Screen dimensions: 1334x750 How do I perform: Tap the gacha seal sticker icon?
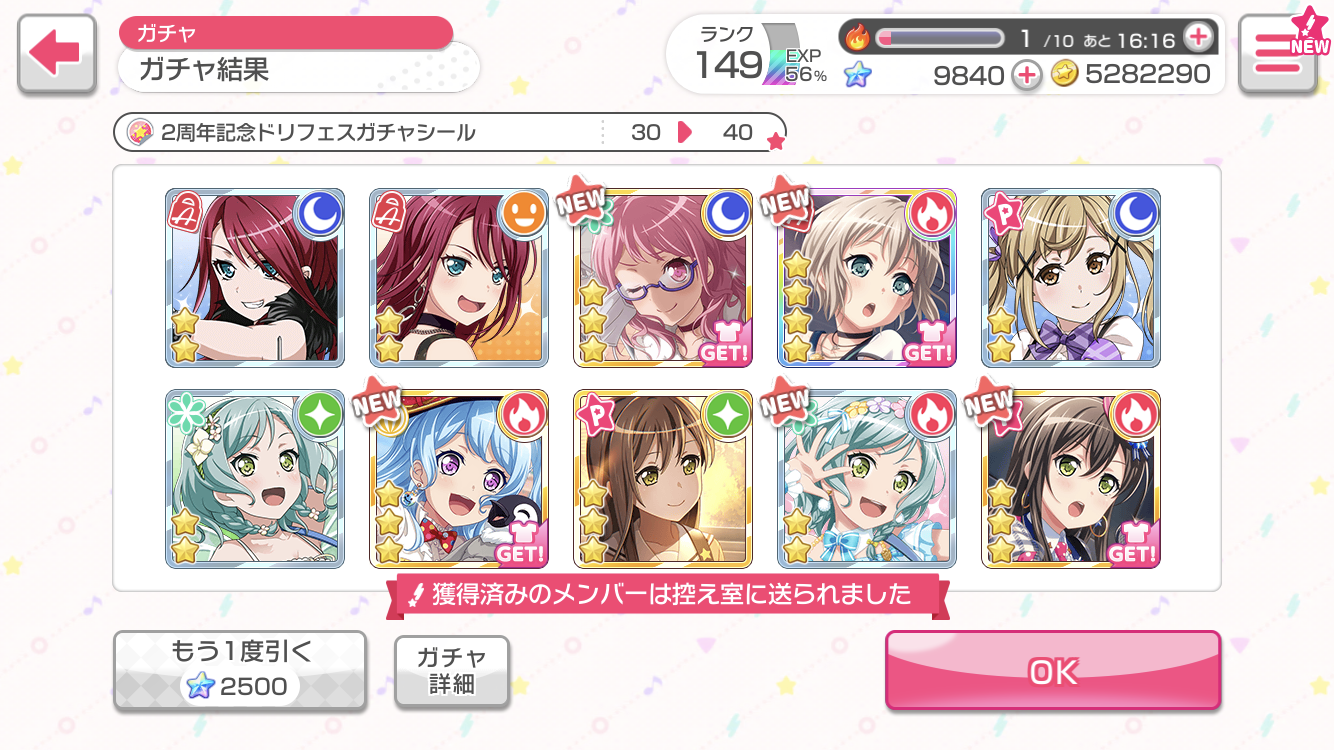click(x=141, y=132)
